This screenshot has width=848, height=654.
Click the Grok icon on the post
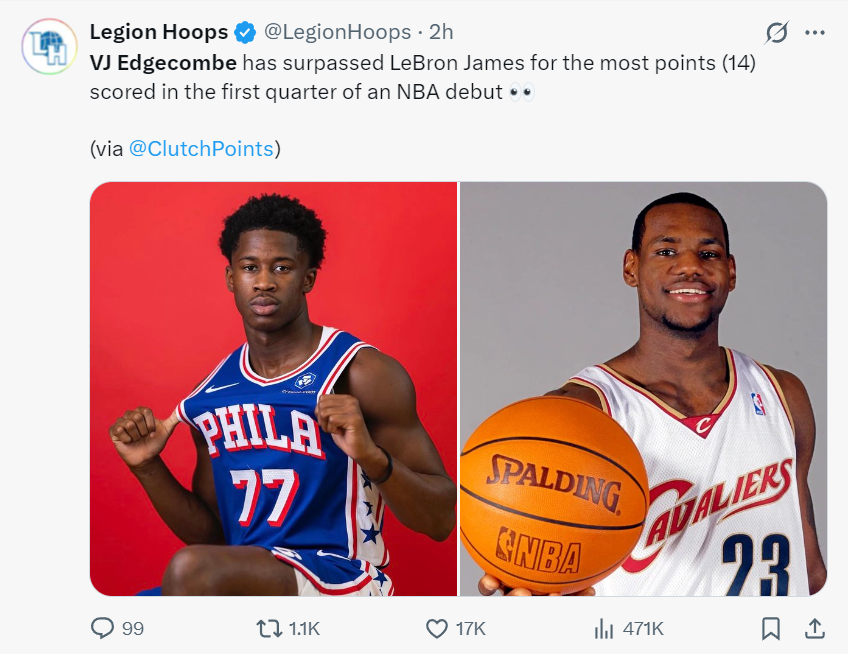(775, 33)
